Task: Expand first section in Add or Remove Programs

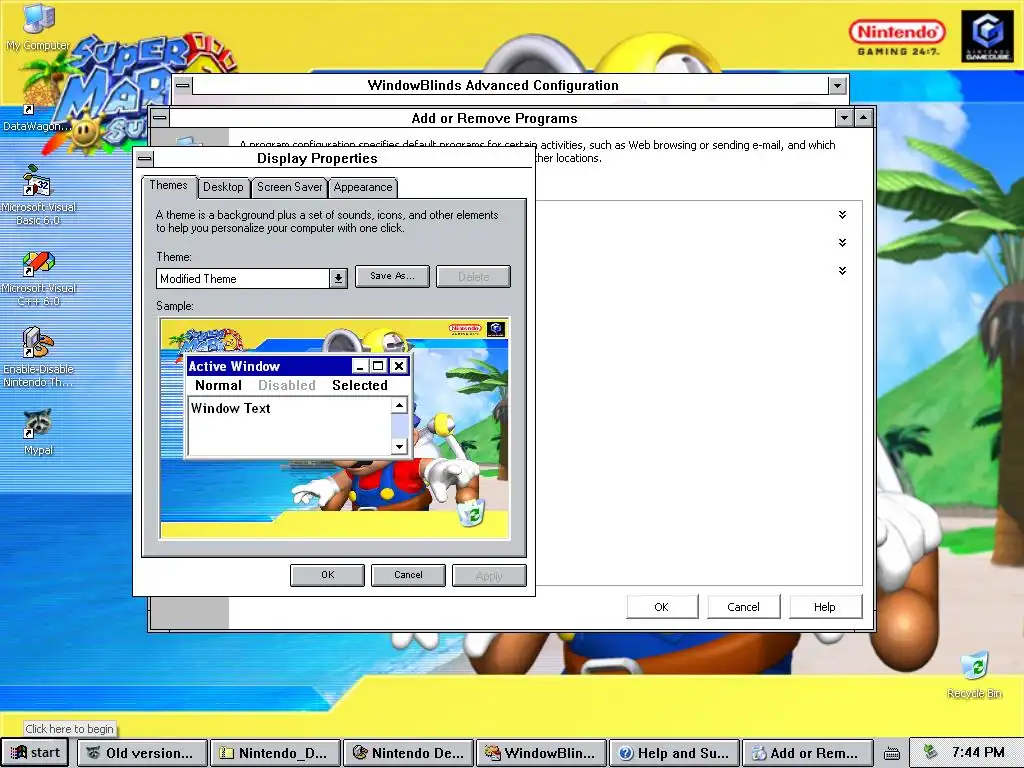Action: 842,215
